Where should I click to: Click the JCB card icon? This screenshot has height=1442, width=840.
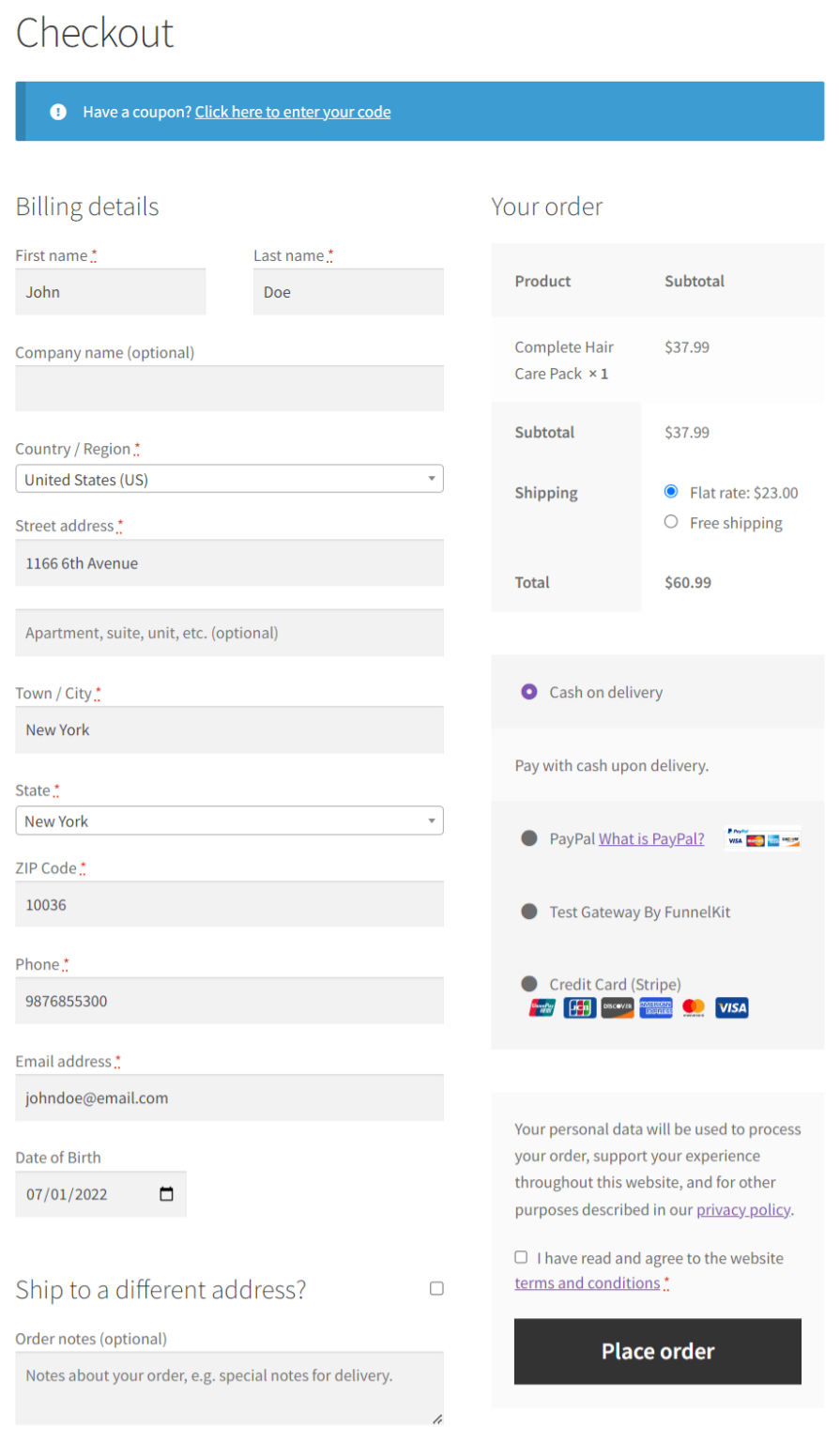[x=579, y=1007]
